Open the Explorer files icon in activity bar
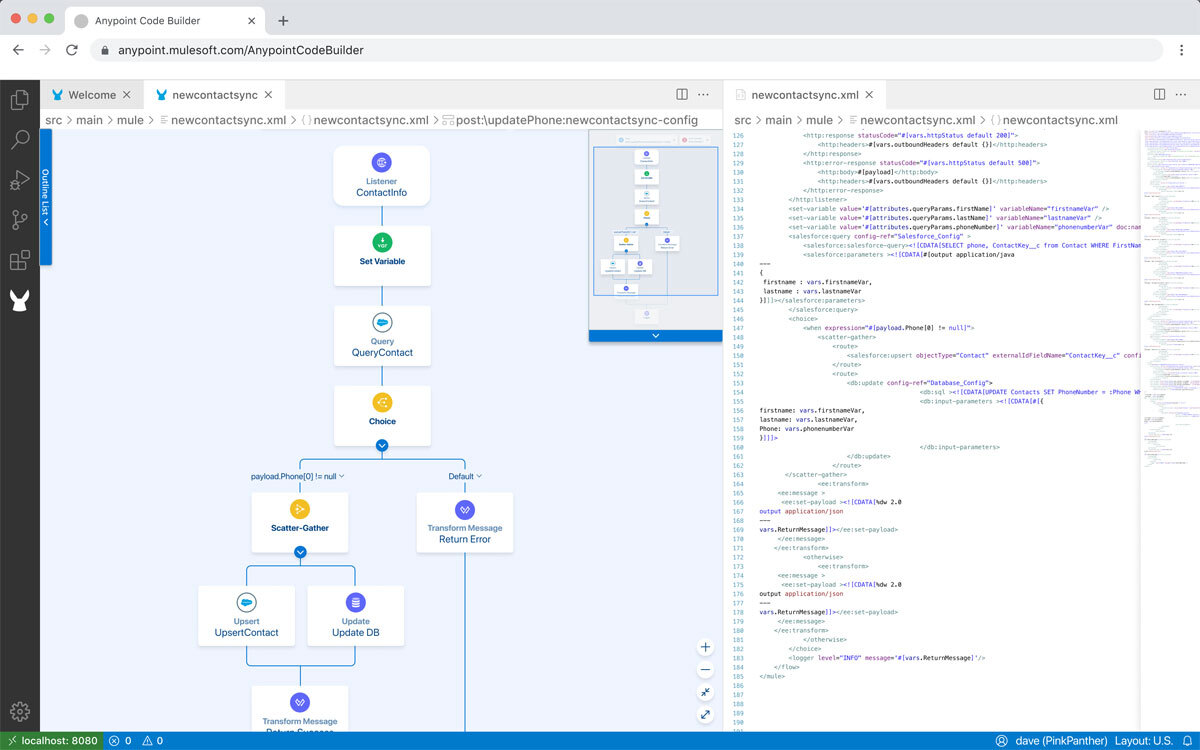1200x750 pixels. coord(19,100)
